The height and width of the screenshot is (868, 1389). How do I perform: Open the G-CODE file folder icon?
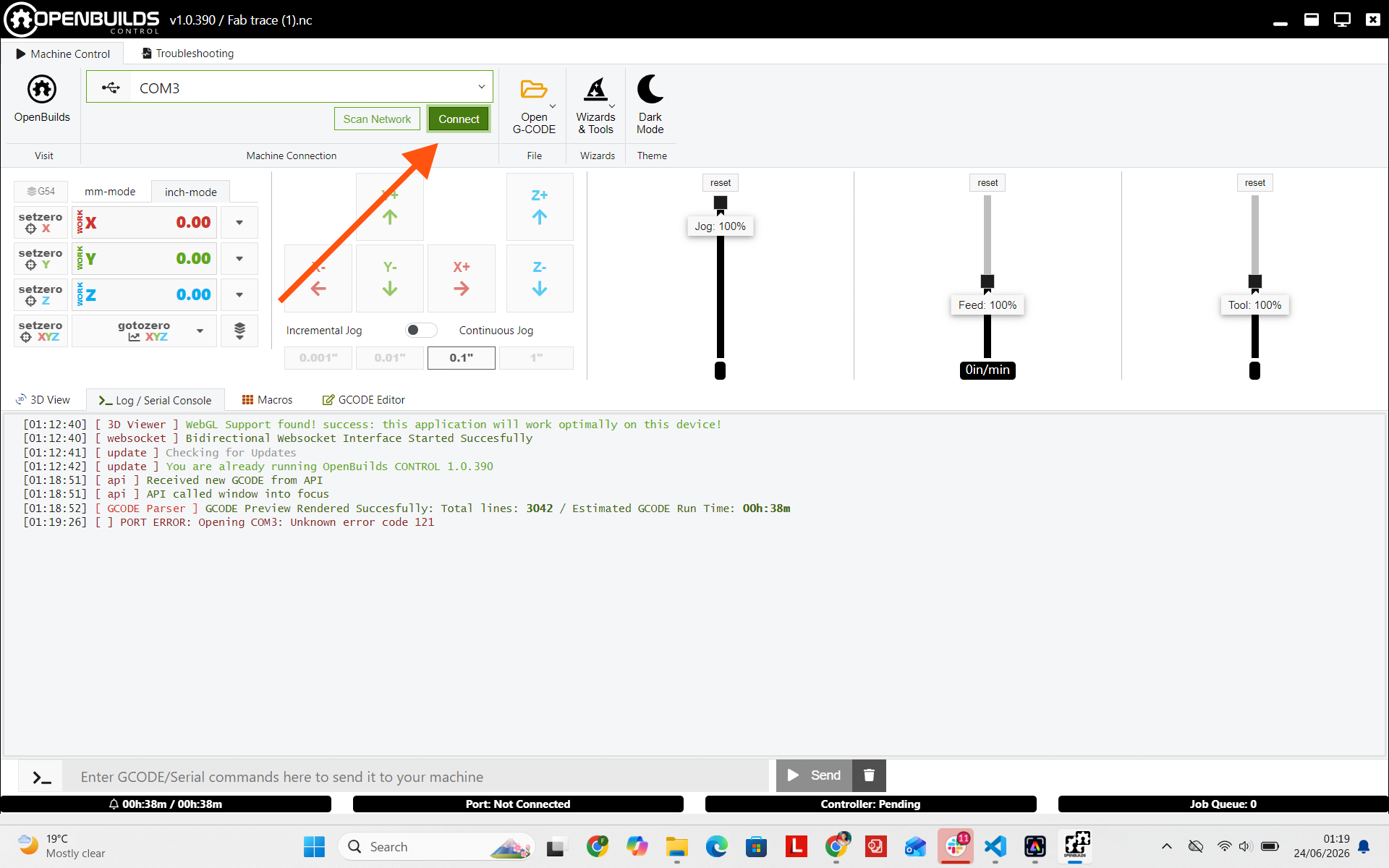point(534,90)
